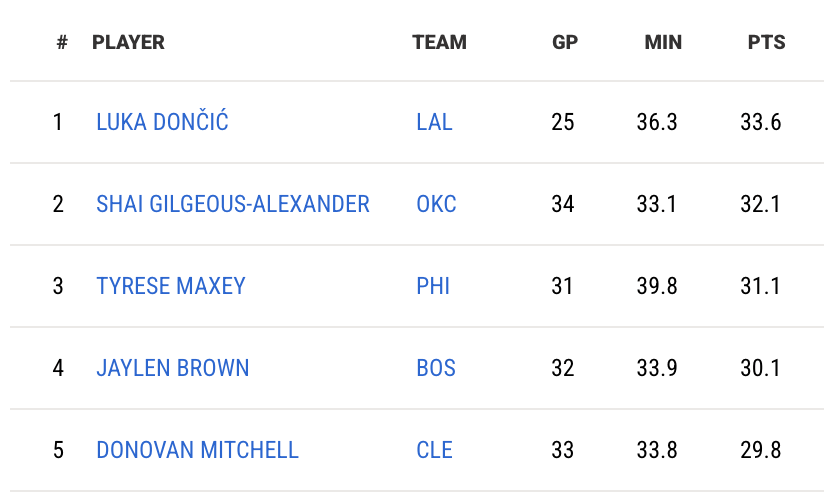Click Tyrese Maxey's 39.8 minutes value
Image resolution: width=824 pixels, height=492 pixels.
tap(657, 286)
